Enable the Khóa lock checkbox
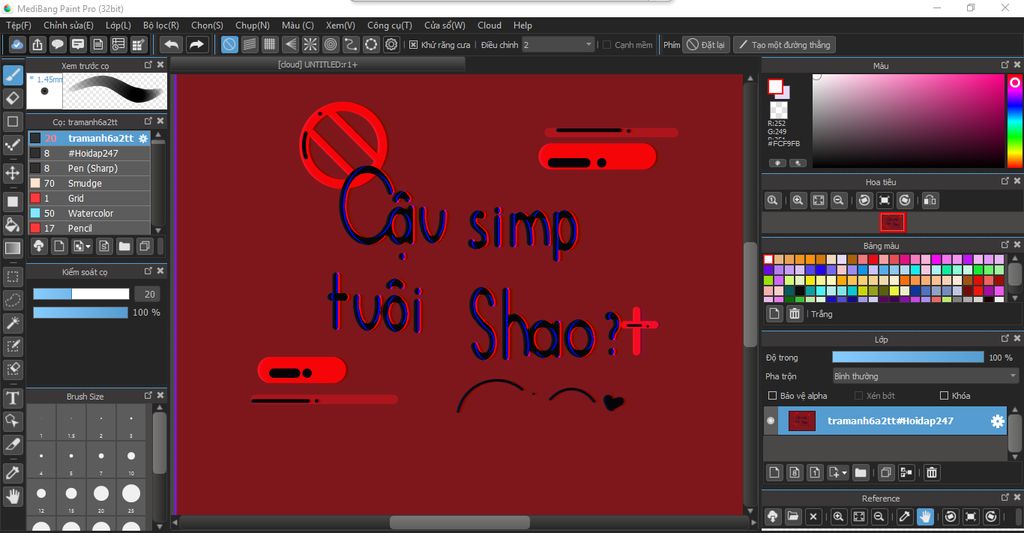 click(944, 396)
